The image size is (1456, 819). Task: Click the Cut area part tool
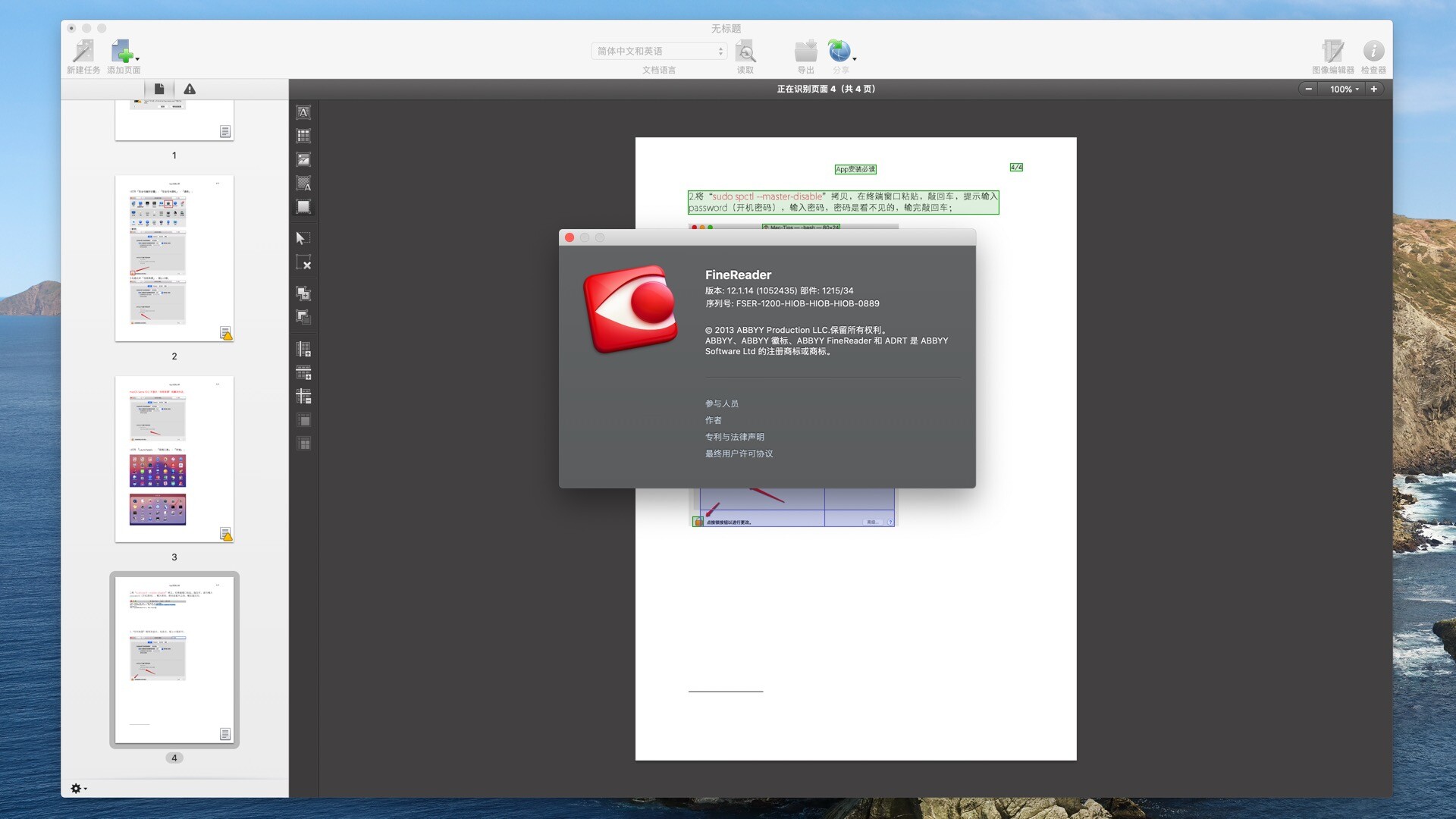[x=303, y=317]
